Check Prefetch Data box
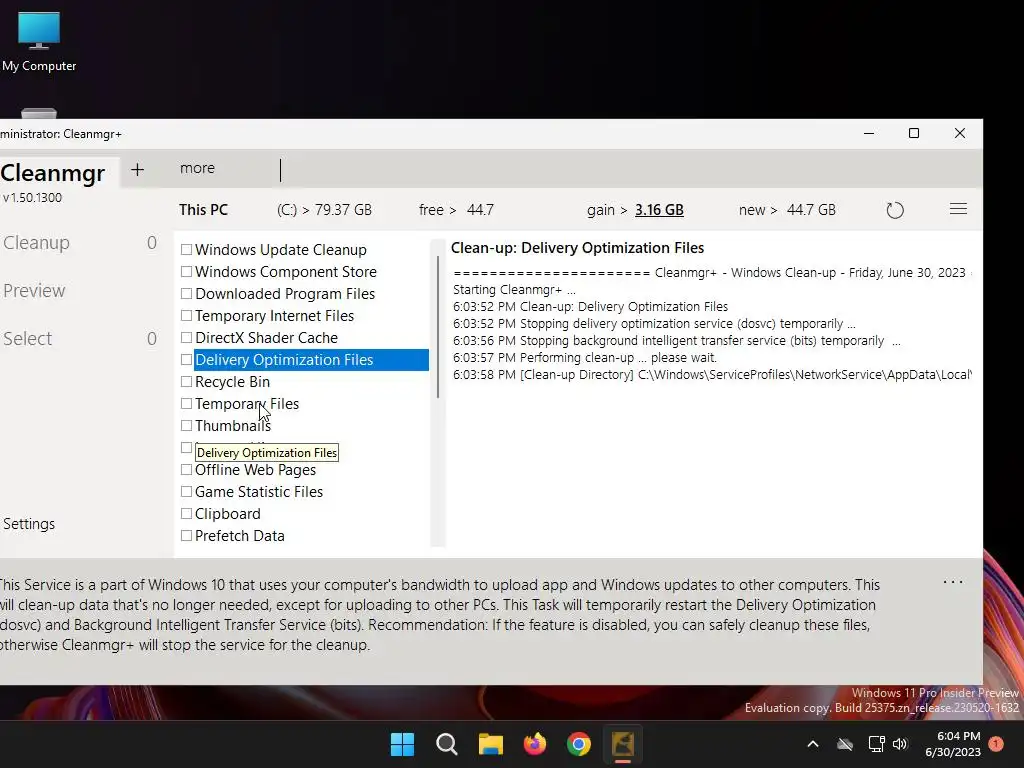 pyautogui.click(x=186, y=536)
